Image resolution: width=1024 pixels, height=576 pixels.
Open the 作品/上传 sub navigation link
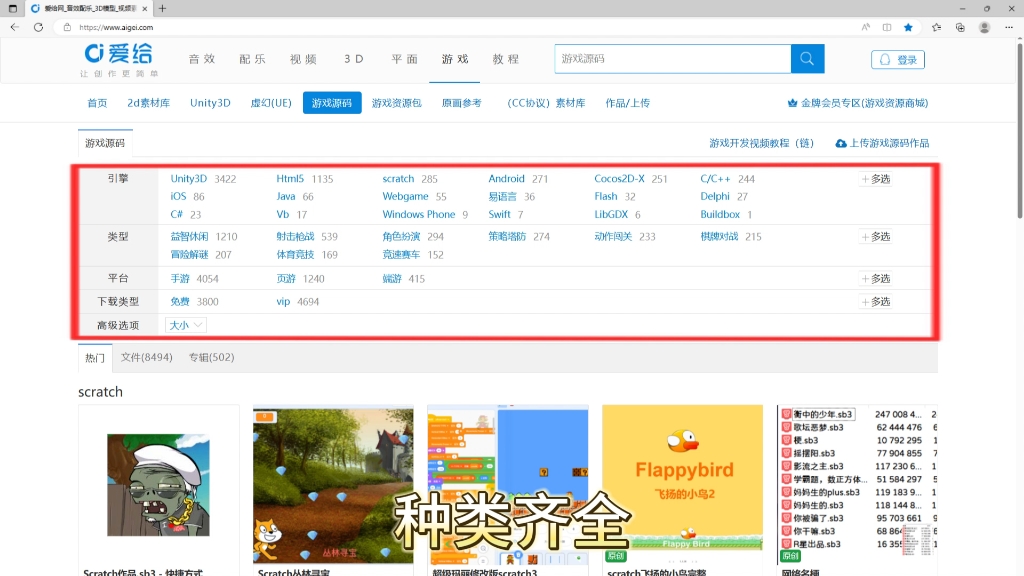coord(628,103)
